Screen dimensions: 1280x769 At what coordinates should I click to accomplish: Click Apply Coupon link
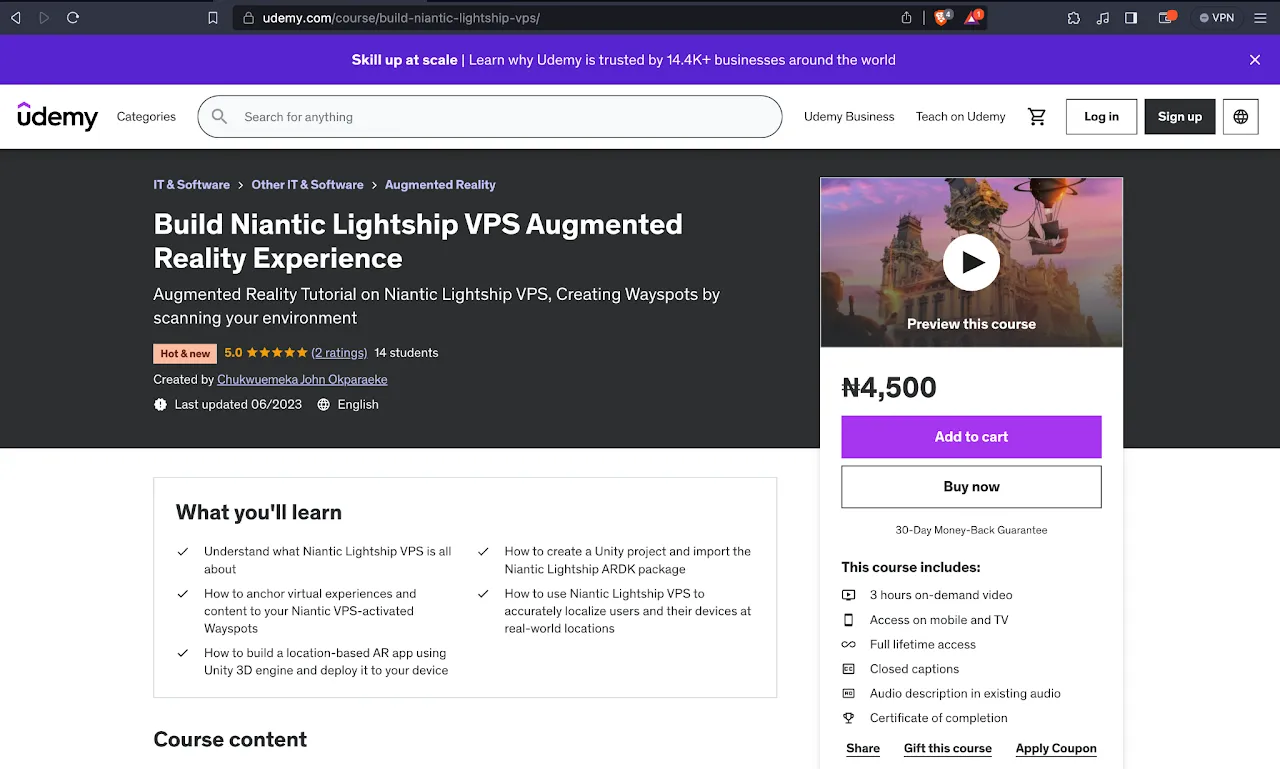click(x=1056, y=748)
